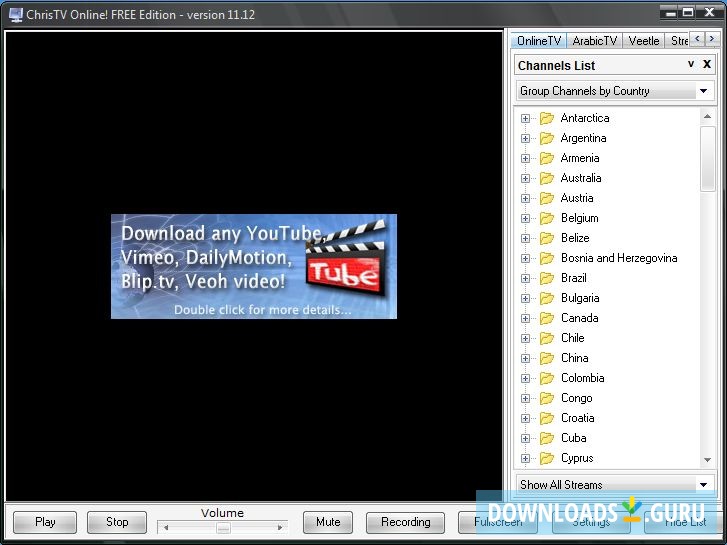Image resolution: width=727 pixels, height=545 pixels.
Task: Expand the Canada tree node
Action: (525, 318)
